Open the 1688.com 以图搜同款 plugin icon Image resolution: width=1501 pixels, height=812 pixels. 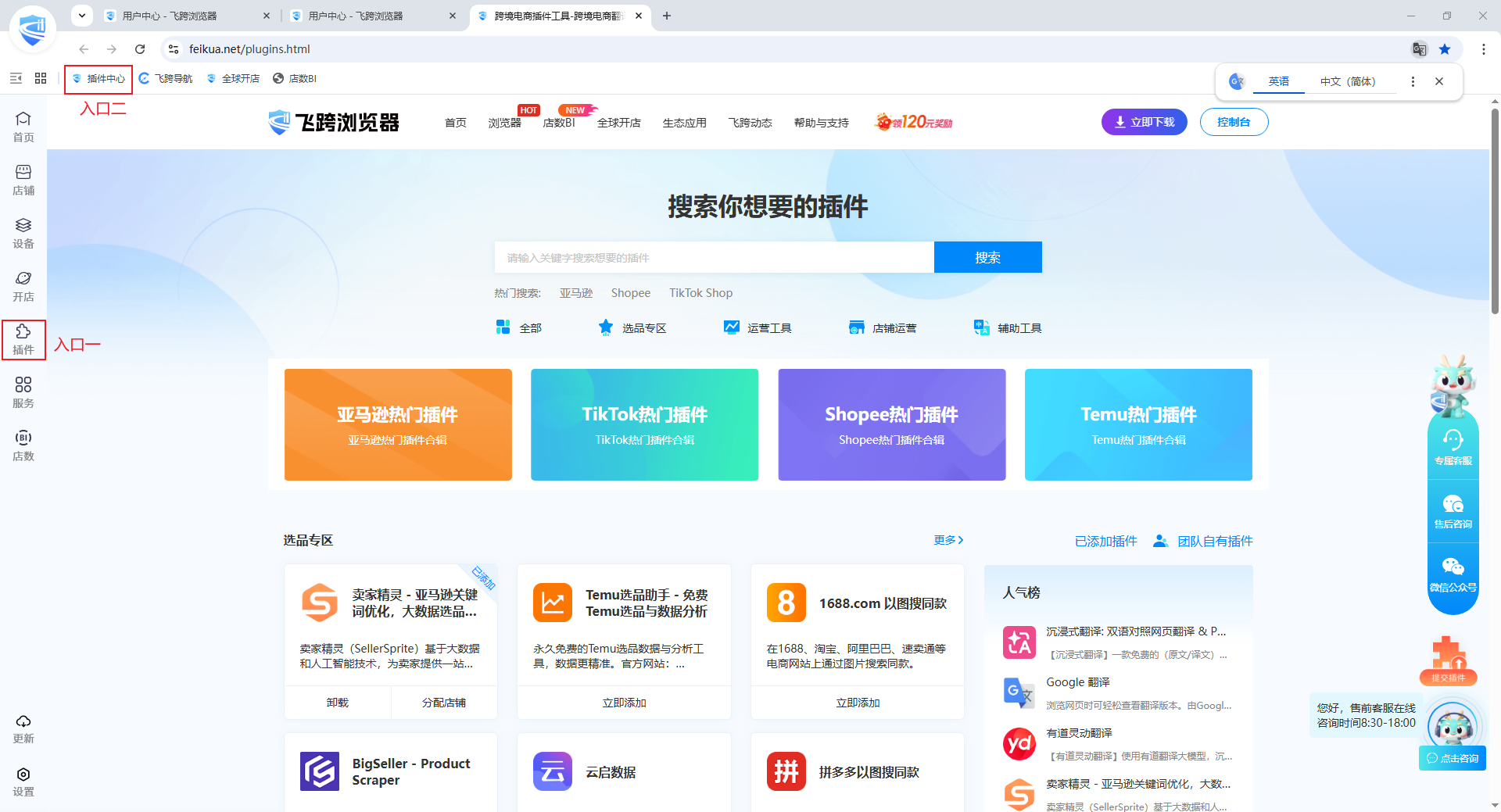[x=786, y=603]
